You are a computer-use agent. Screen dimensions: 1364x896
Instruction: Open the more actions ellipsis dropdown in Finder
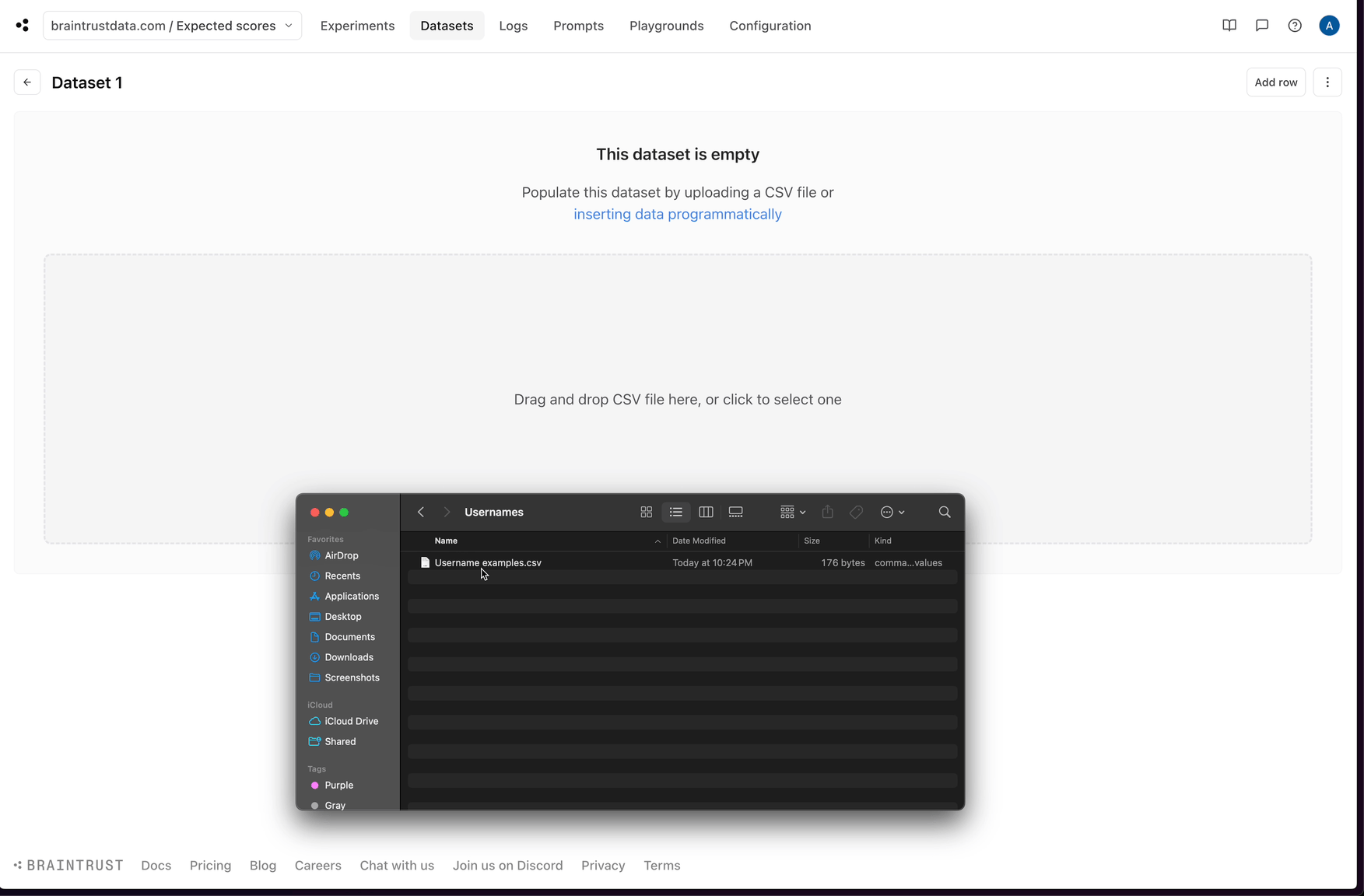point(892,512)
